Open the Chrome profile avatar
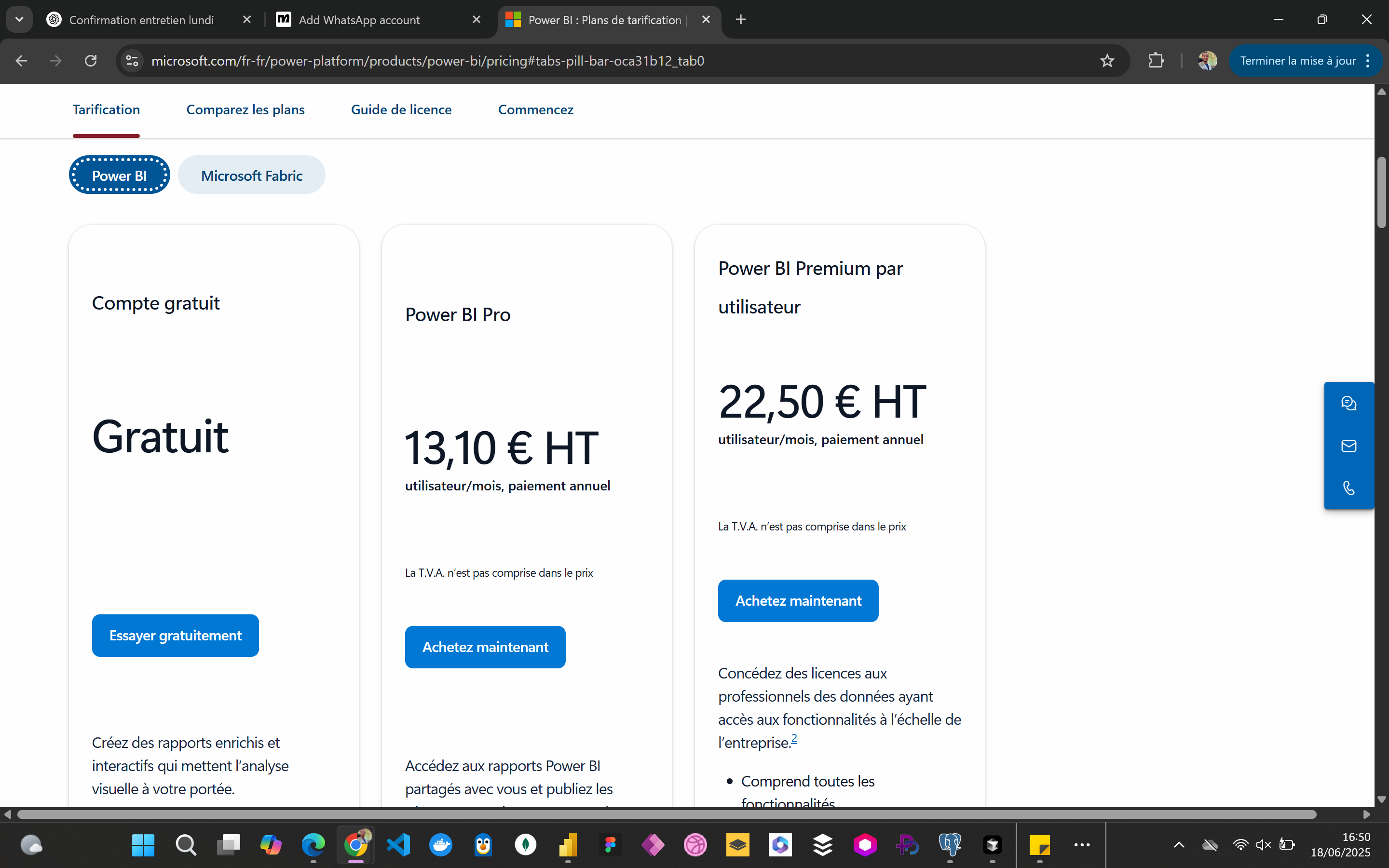Screen dimensions: 1389x868 [1207, 61]
